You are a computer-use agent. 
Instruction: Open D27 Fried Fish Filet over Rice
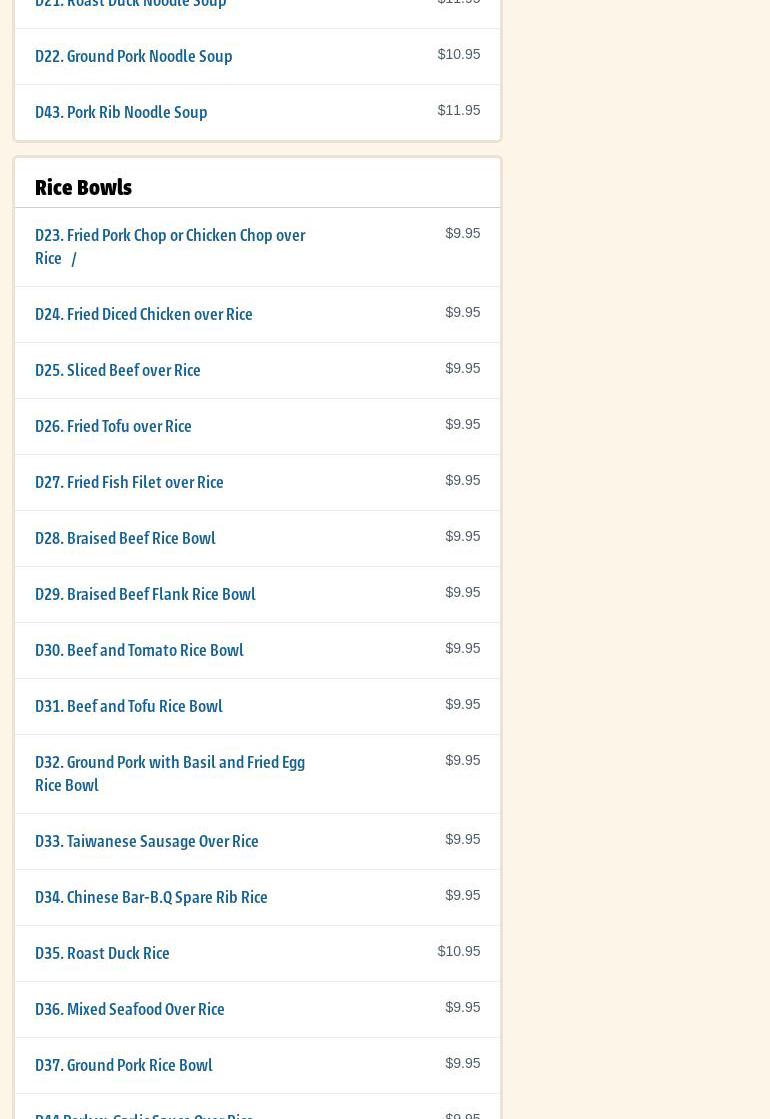pos(129,482)
